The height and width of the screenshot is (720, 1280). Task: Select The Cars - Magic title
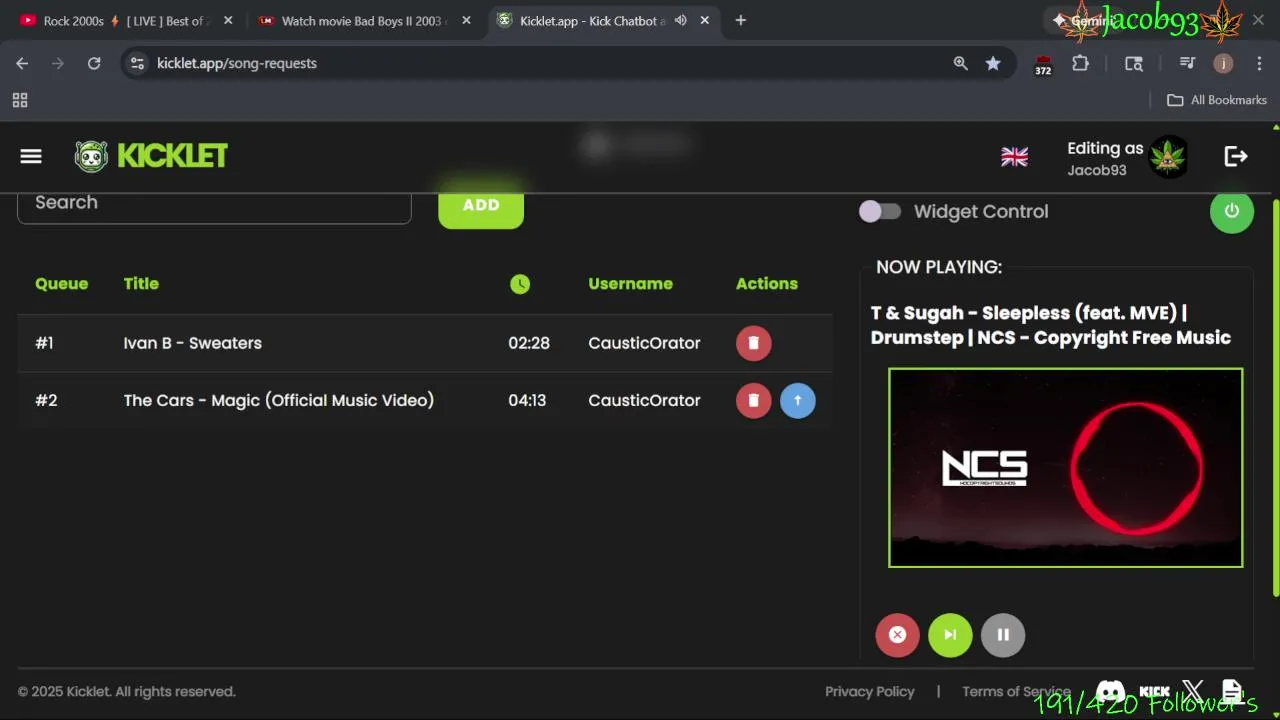click(279, 400)
